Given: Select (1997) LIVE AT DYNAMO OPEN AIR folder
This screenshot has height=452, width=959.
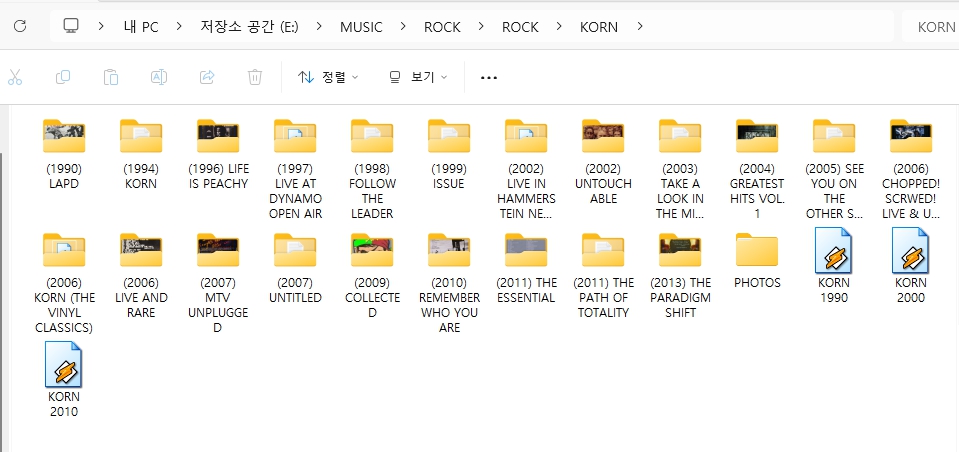Looking at the screenshot, I should click(x=295, y=169).
